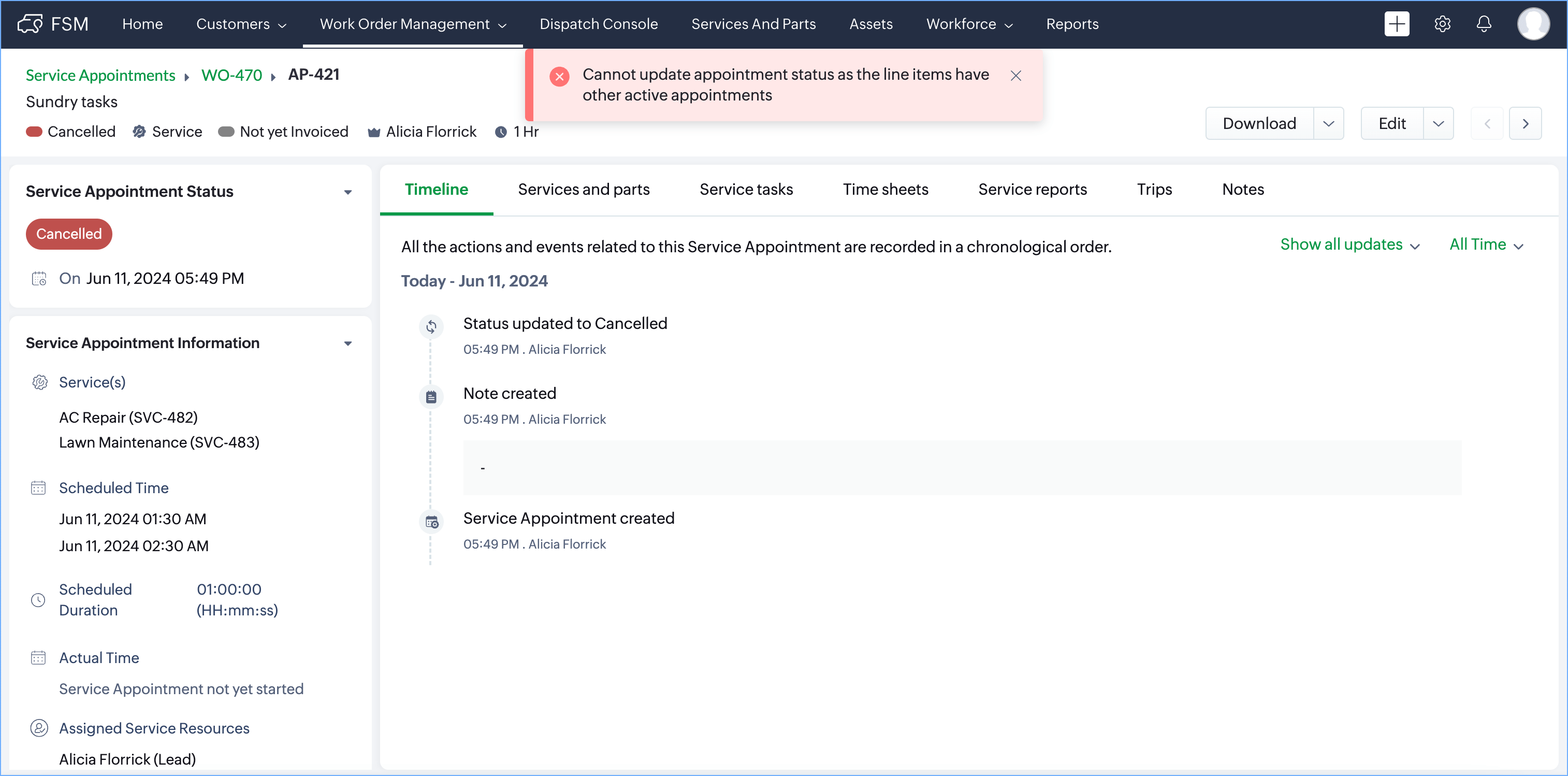Expand Show all updates filter
This screenshot has height=776, width=1568.
click(1349, 245)
